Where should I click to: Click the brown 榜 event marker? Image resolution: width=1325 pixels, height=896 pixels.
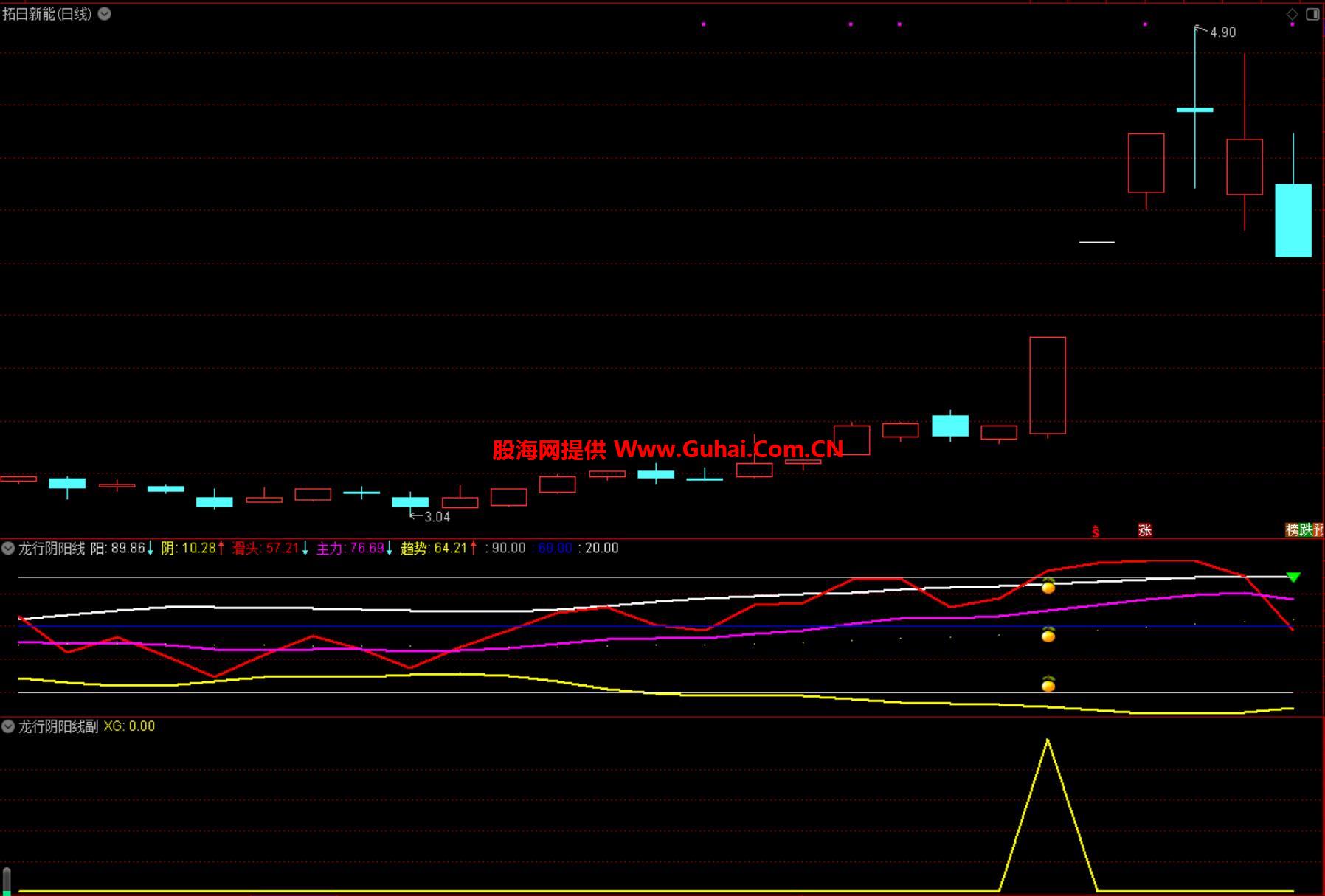(1292, 529)
